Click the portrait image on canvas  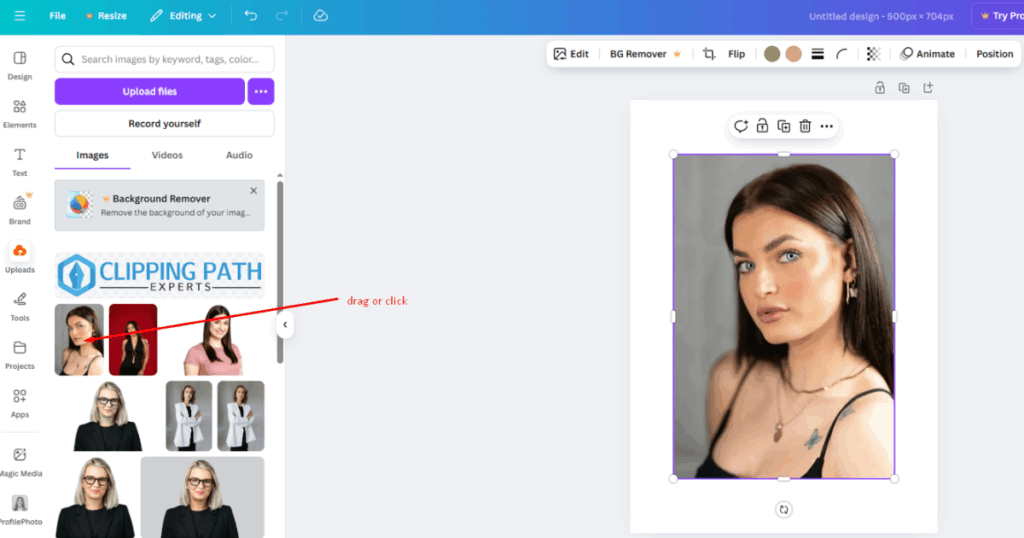click(784, 317)
